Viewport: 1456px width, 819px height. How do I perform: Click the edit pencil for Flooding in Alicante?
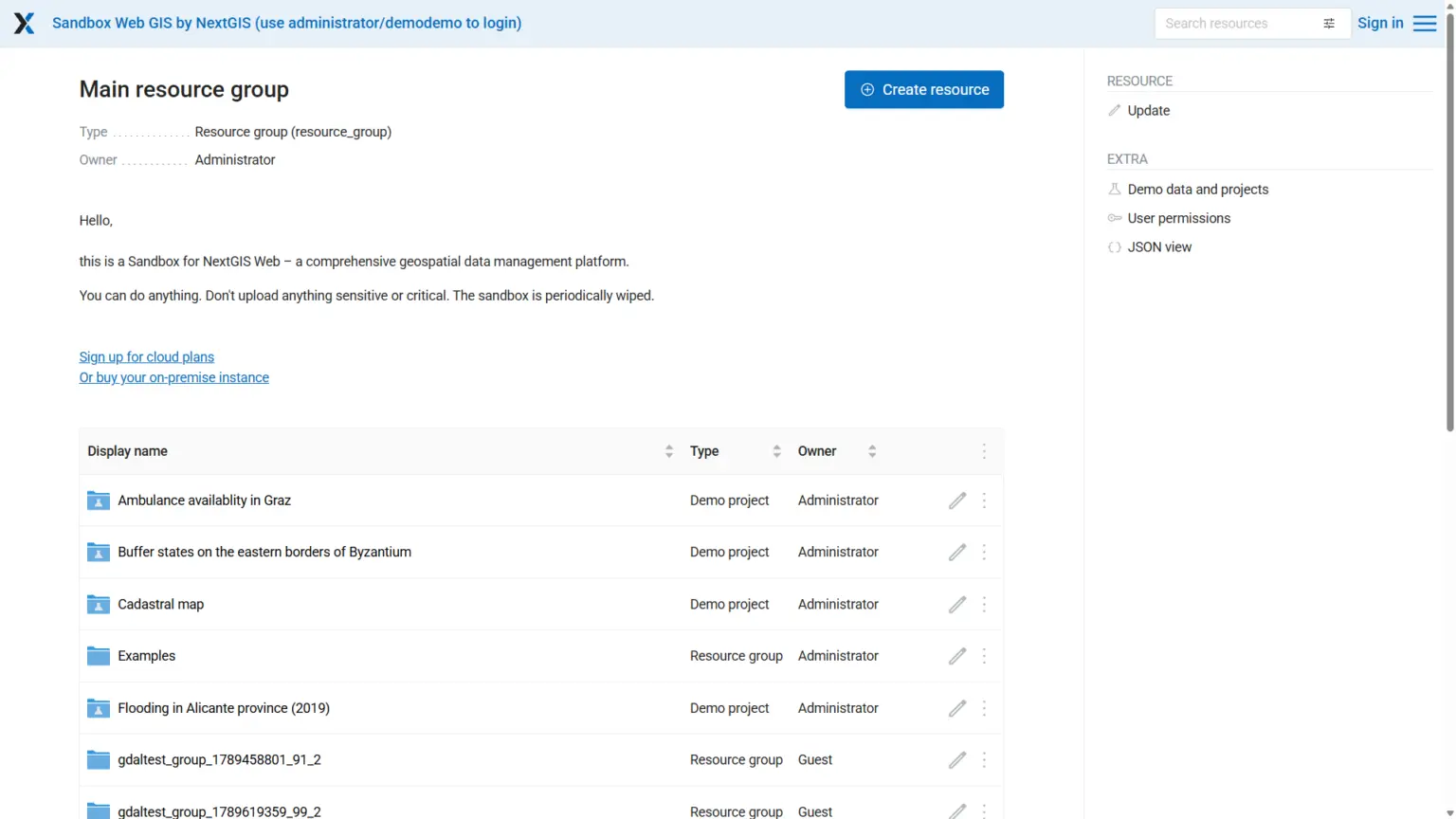coord(957,708)
